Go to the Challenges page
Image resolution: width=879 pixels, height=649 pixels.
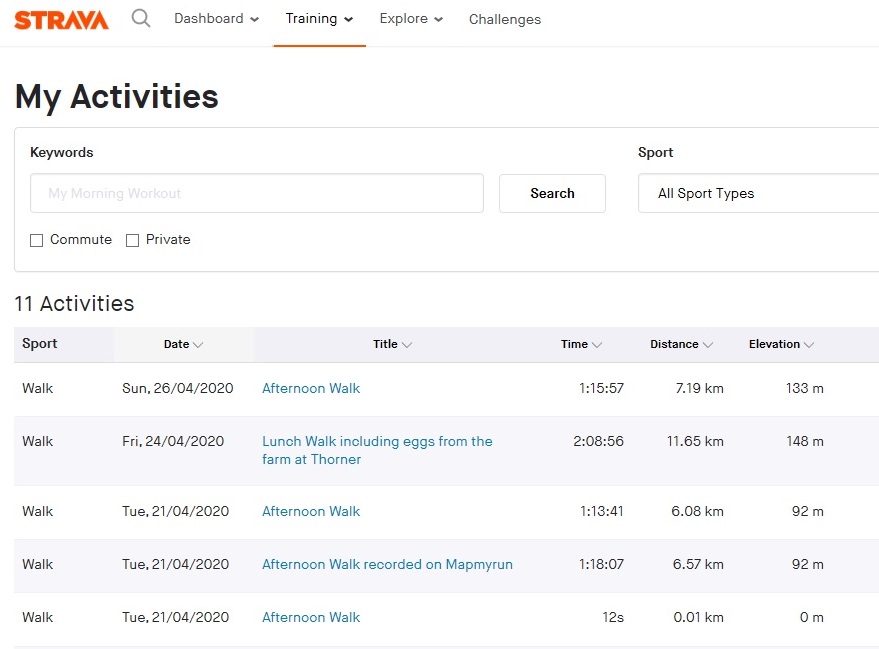pos(505,19)
